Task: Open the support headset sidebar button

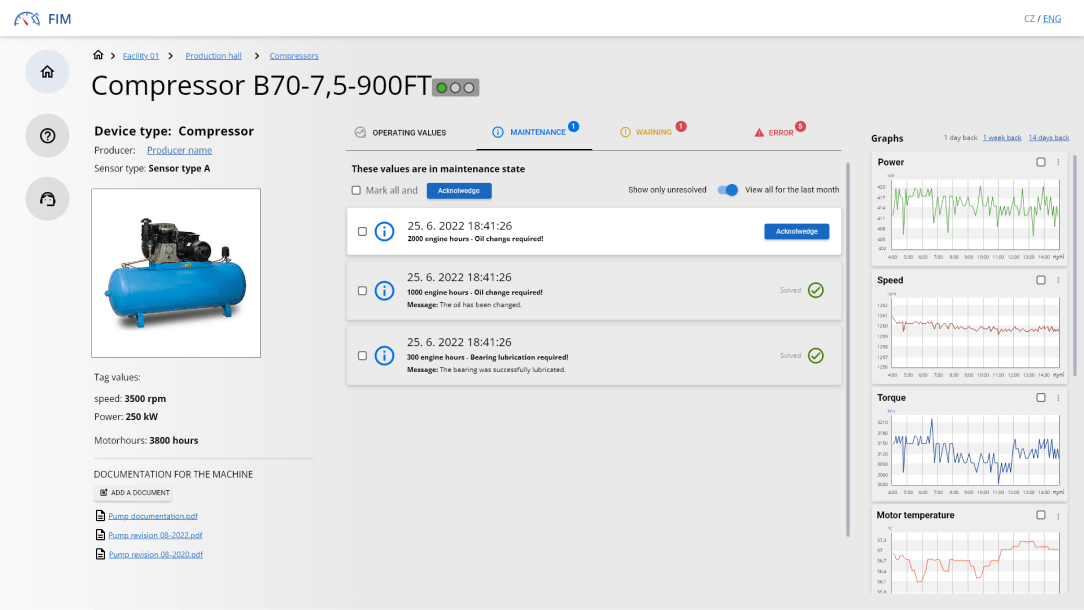Action: [47, 199]
